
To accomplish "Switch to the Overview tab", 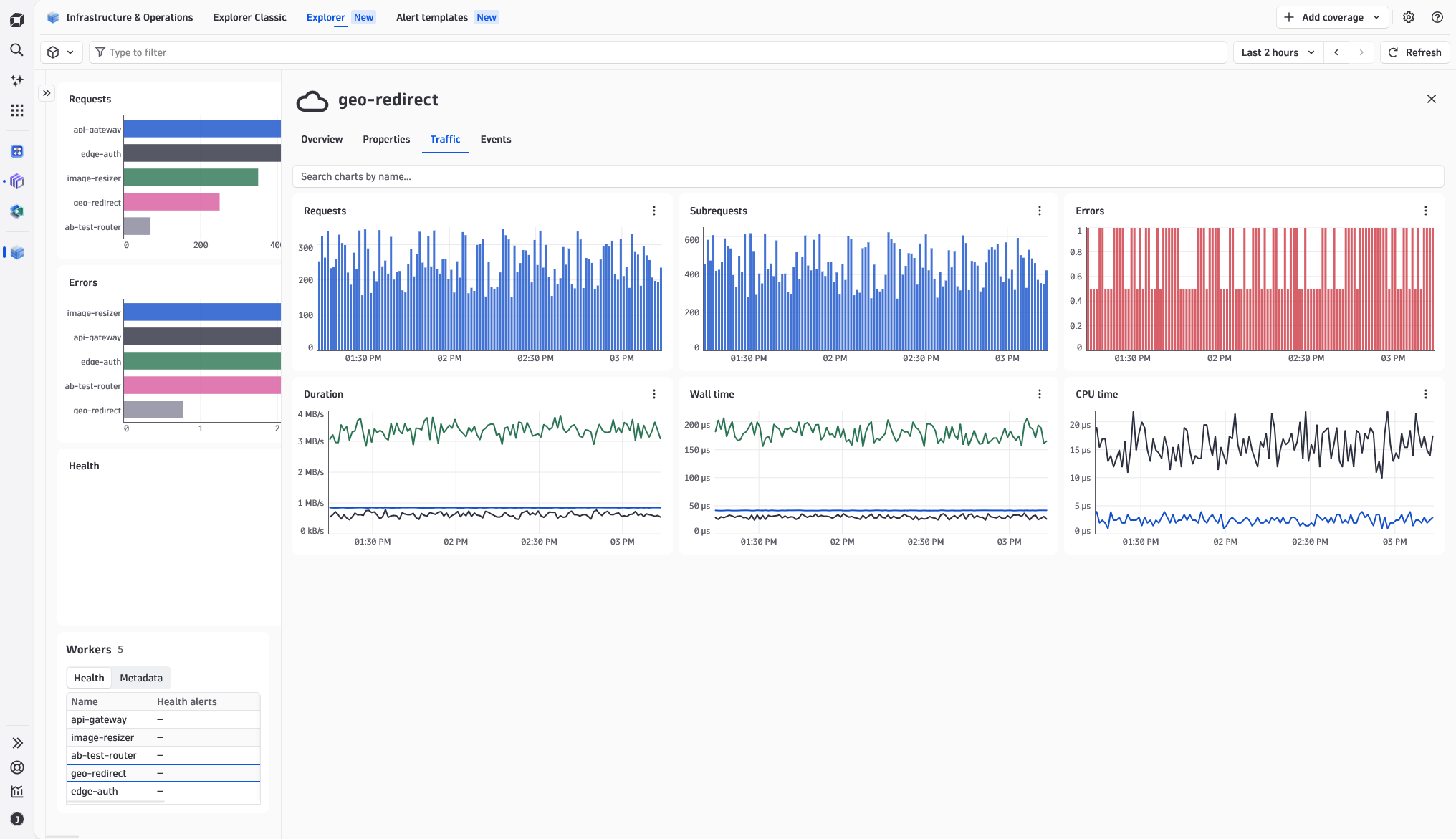I will [322, 139].
